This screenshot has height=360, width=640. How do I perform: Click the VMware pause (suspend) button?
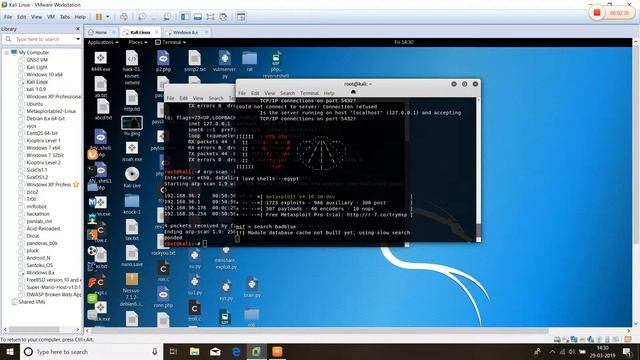[x=99, y=17]
